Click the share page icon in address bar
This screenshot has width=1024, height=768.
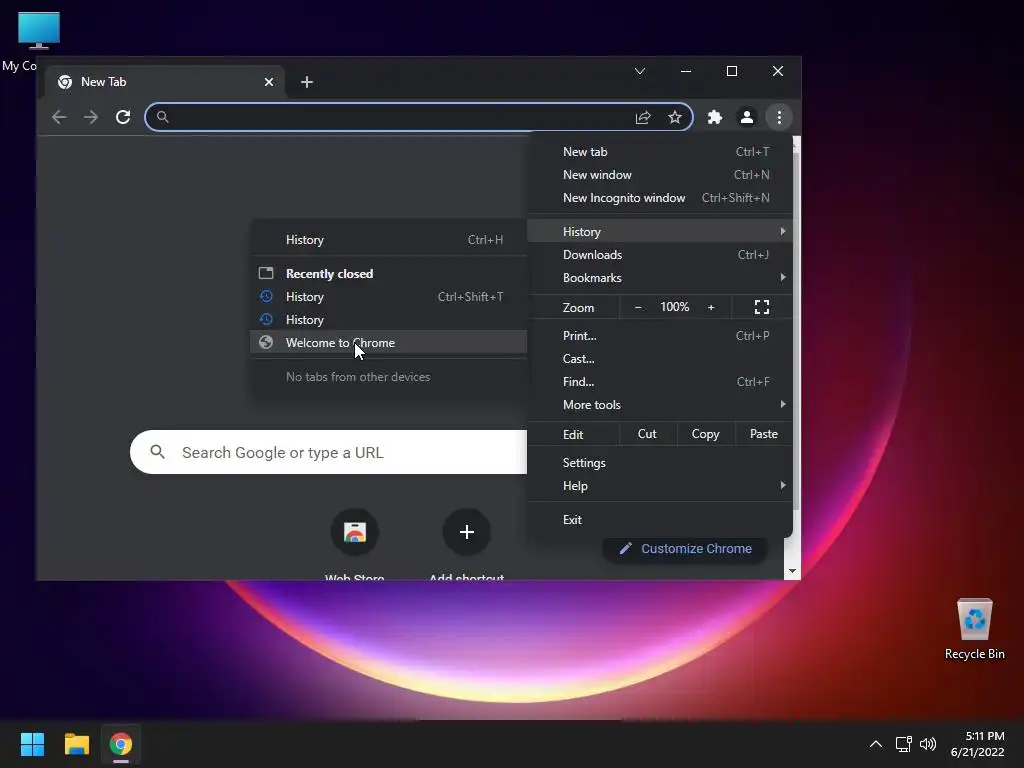pos(643,117)
